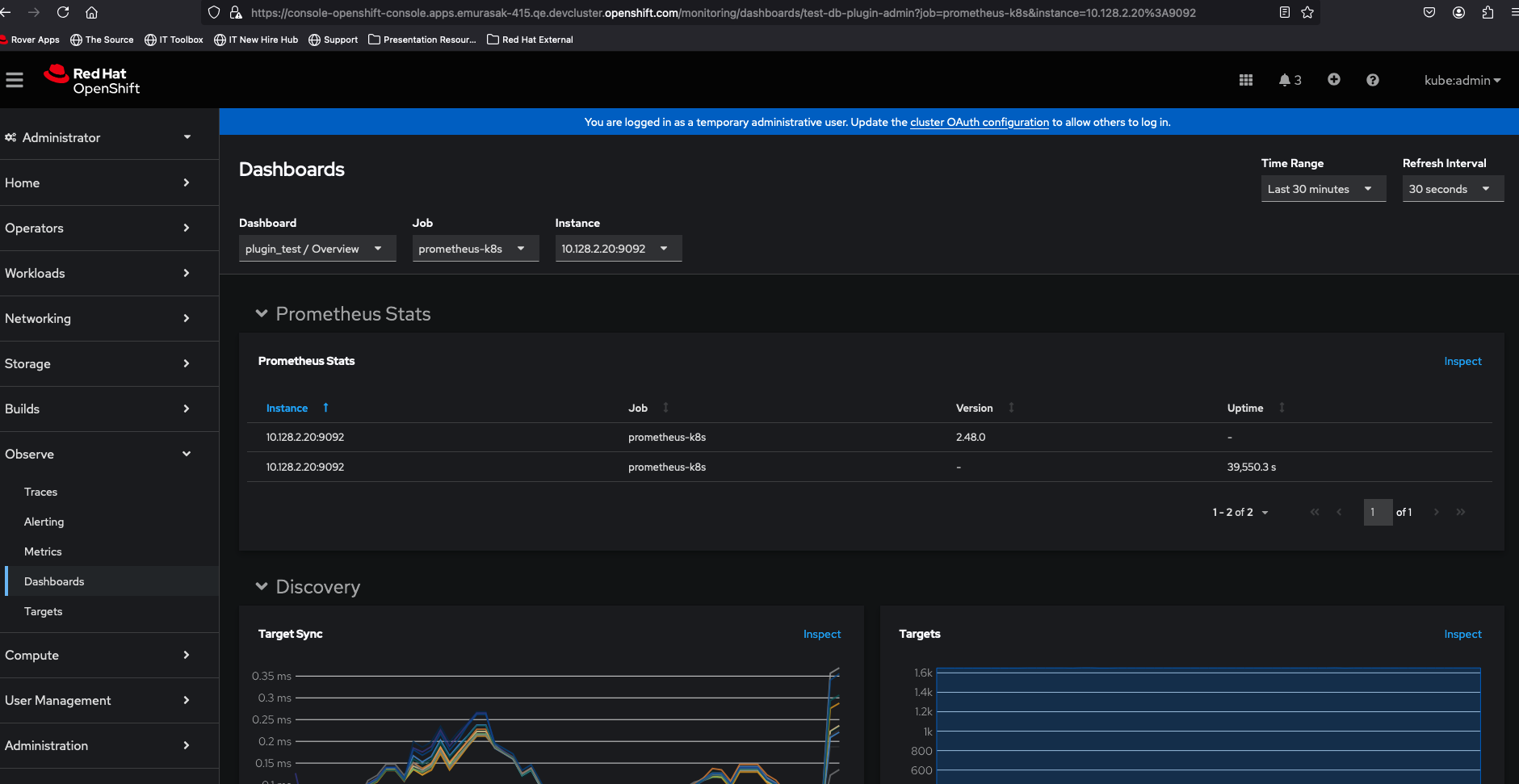The image size is (1519, 784).
Task: Click the pagination page number field
Action: (x=1377, y=513)
